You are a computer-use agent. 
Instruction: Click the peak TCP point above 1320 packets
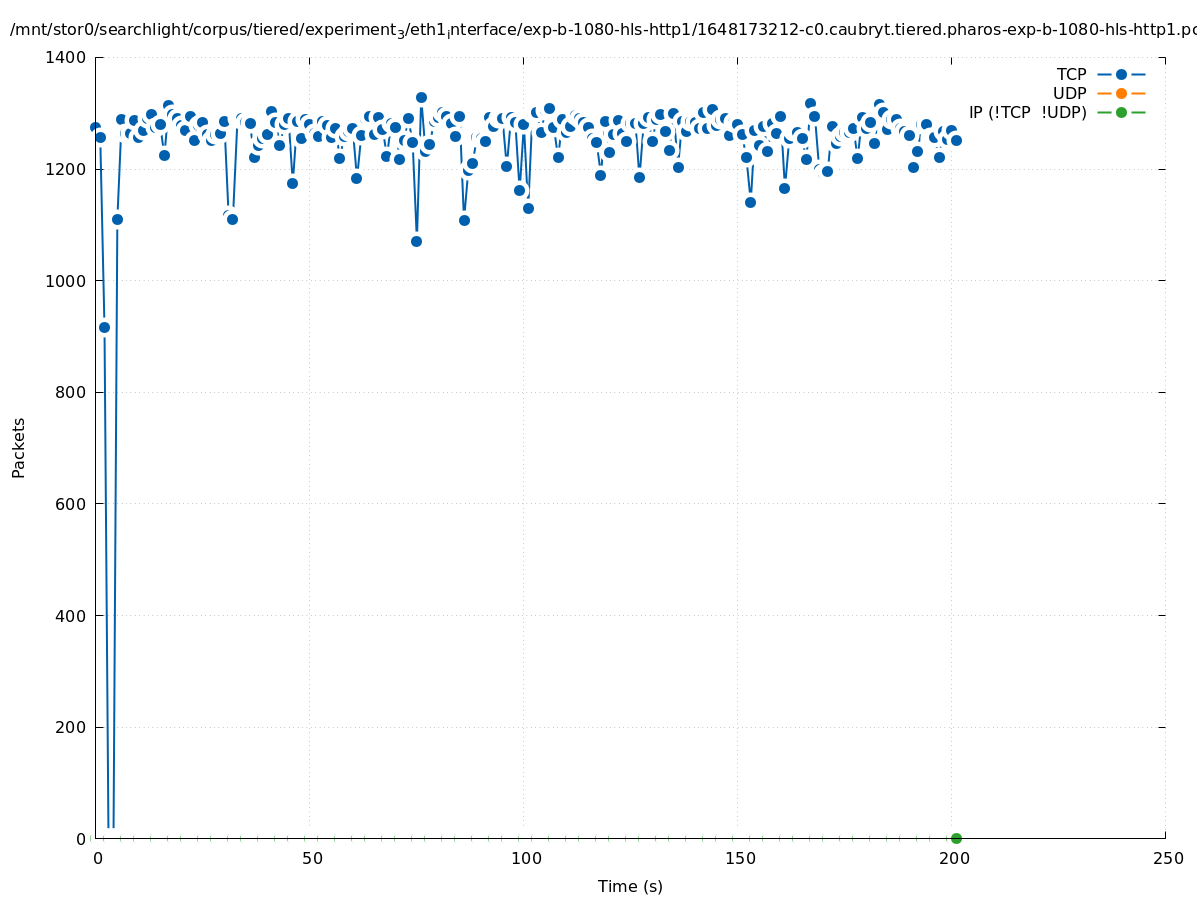[421, 97]
